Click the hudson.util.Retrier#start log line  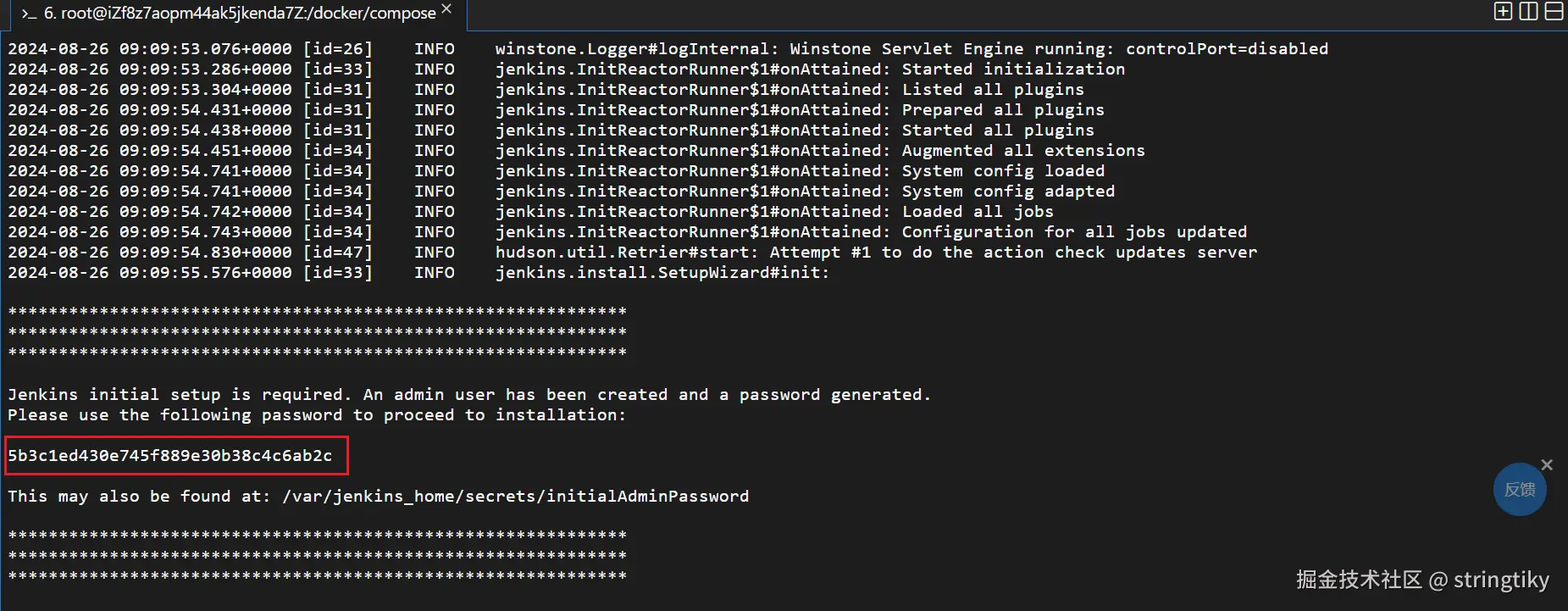coord(875,253)
